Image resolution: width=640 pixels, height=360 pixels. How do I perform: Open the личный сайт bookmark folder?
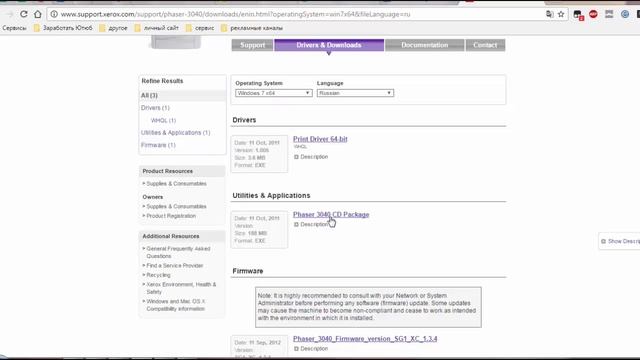pyautogui.click(x=157, y=28)
